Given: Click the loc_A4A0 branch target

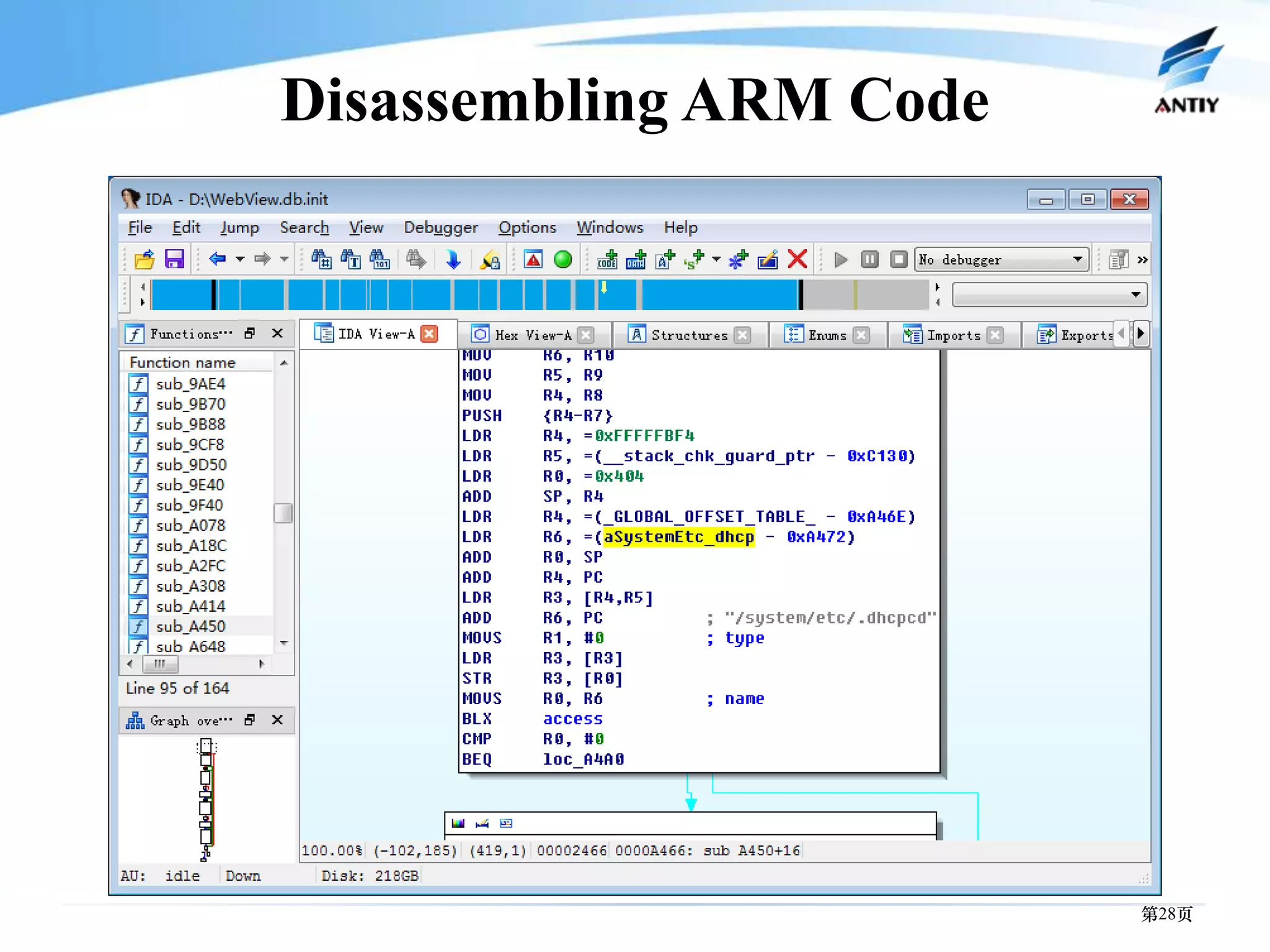Looking at the screenshot, I should point(584,759).
